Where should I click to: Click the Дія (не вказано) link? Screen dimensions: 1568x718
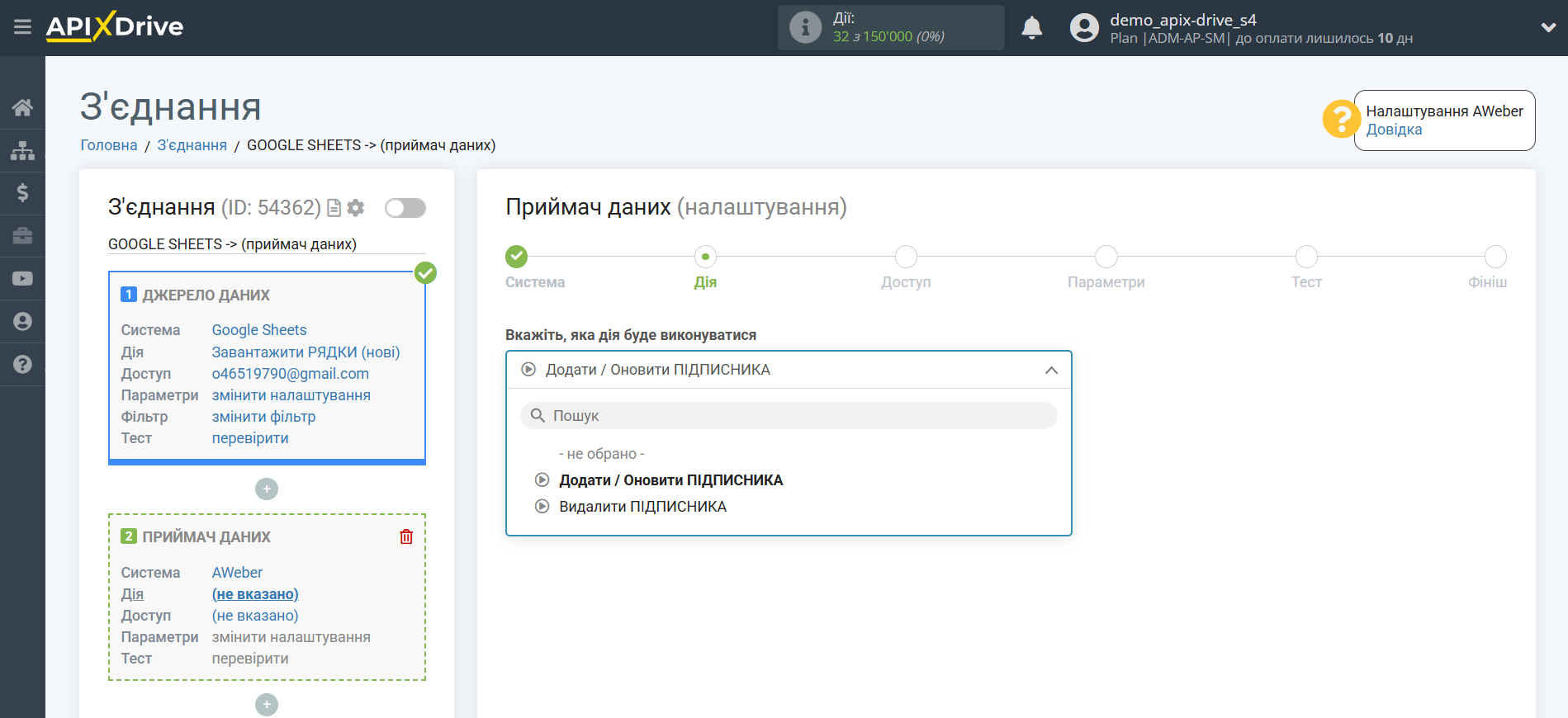click(x=255, y=594)
